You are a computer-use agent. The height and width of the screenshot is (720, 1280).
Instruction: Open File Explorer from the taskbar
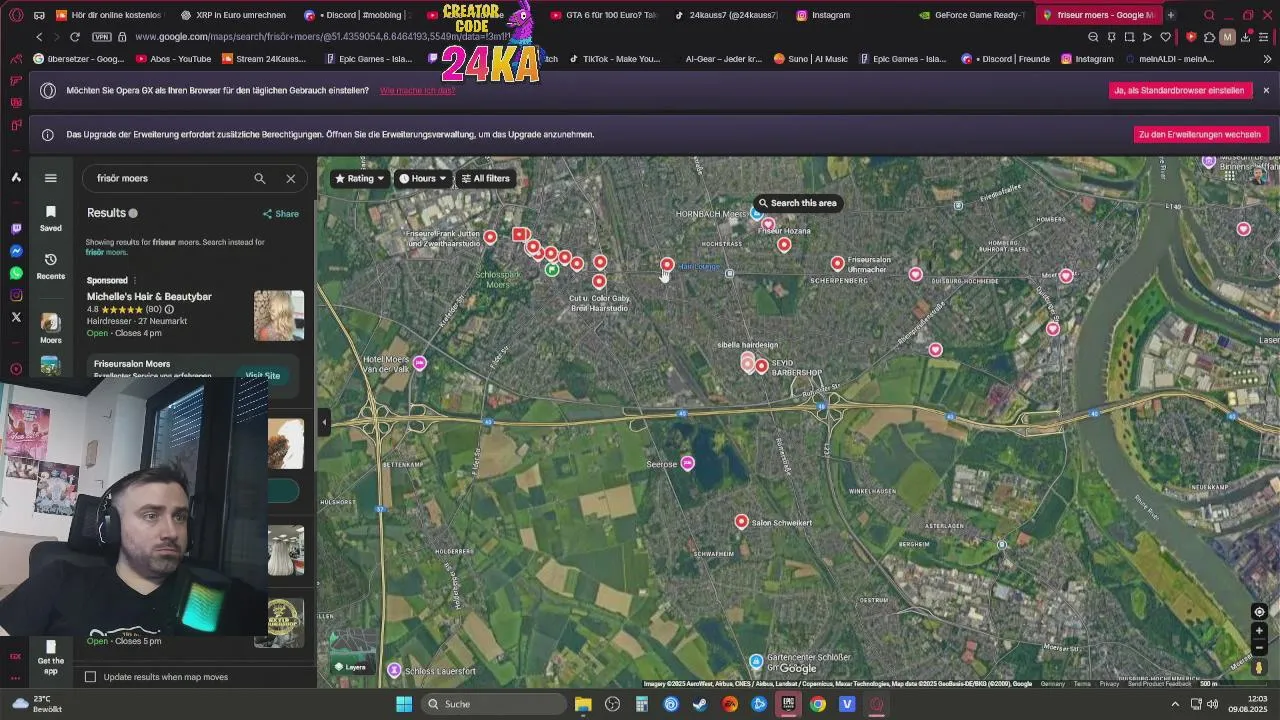[x=583, y=704]
